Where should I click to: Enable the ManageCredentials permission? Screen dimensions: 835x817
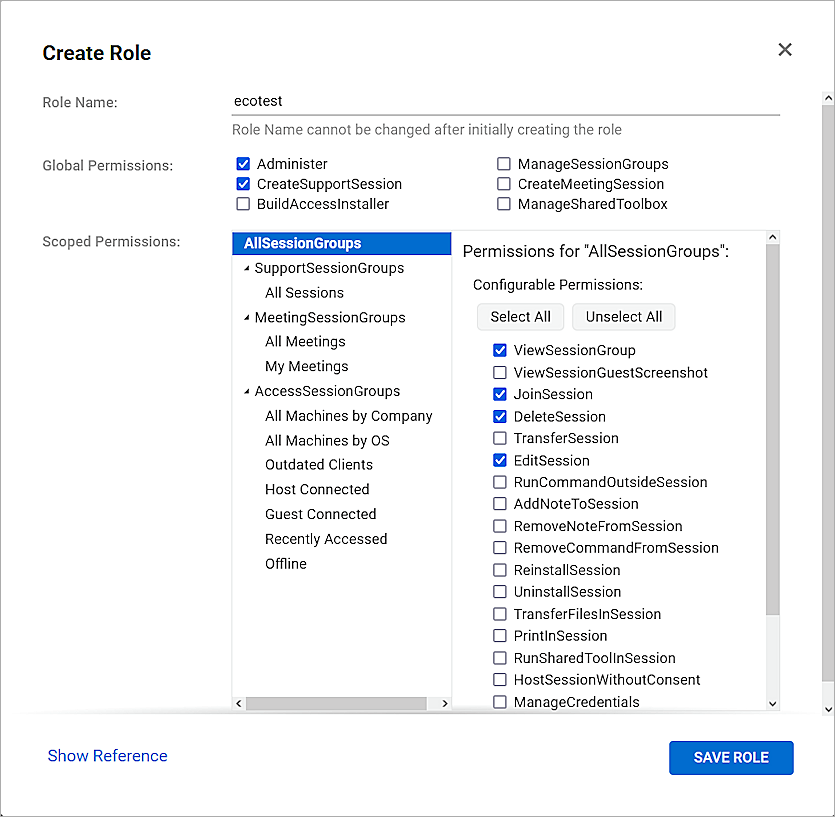[501, 701]
